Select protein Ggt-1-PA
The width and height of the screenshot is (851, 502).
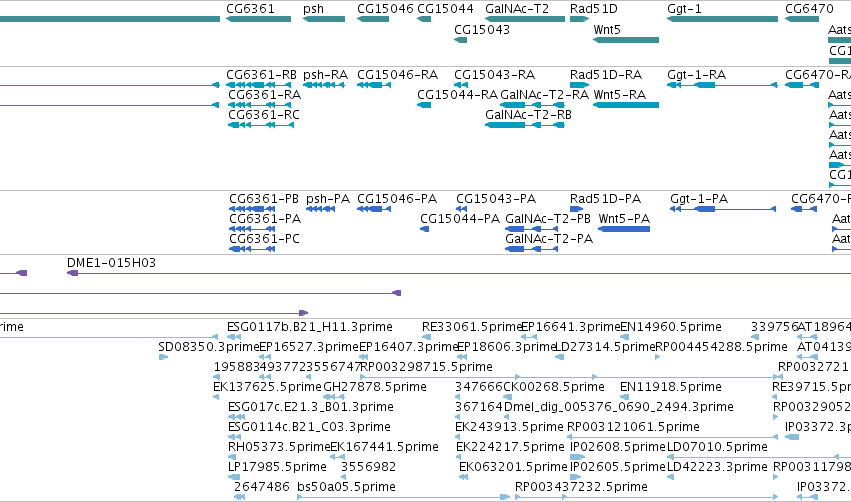(x=699, y=199)
